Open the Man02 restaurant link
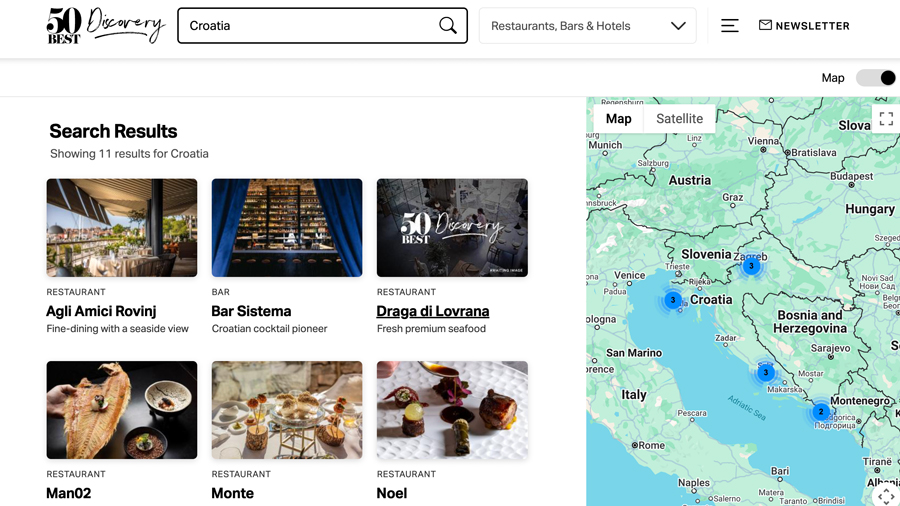 68,493
